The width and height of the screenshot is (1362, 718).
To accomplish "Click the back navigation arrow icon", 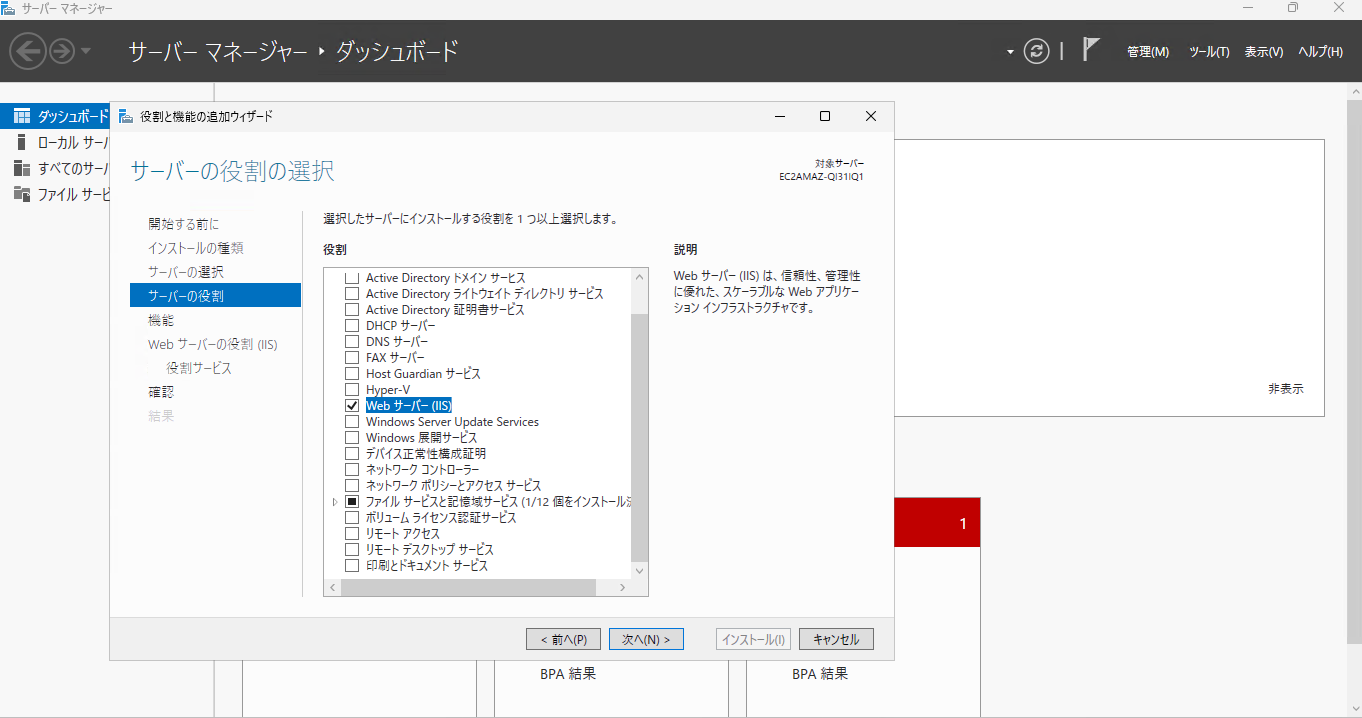I will pyautogui.click(x=28, y=51).
